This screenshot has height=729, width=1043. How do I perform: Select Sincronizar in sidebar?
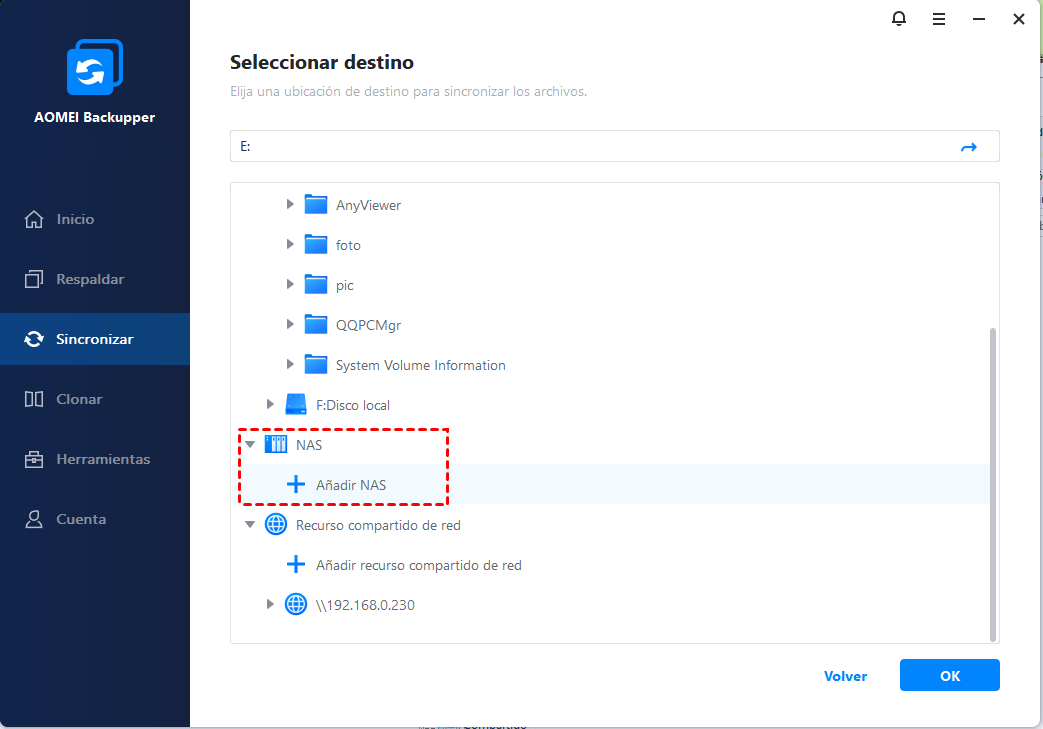pyautogui.click(x=94, y=339)
